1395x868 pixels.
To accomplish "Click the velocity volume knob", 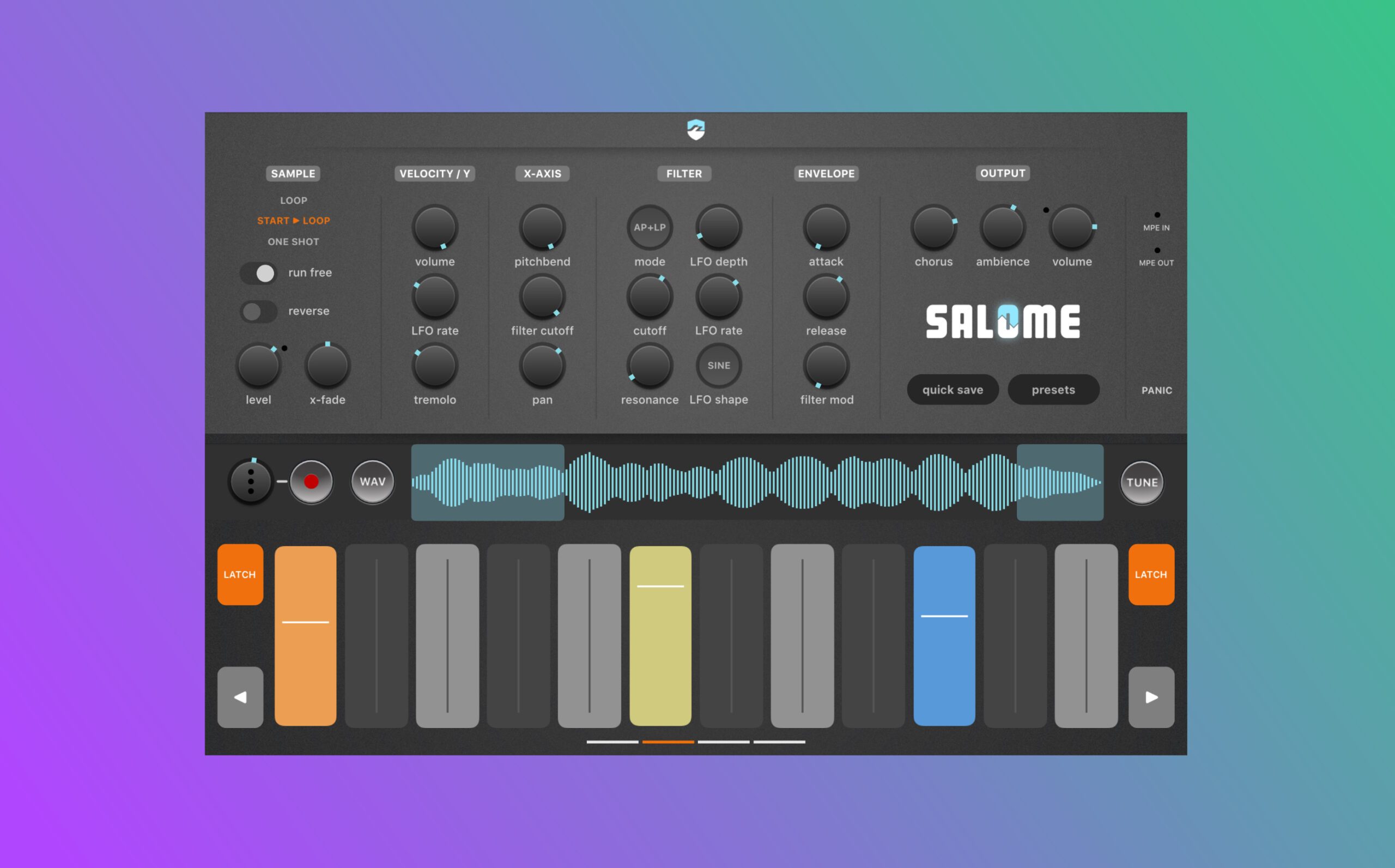I will [434, 227].
